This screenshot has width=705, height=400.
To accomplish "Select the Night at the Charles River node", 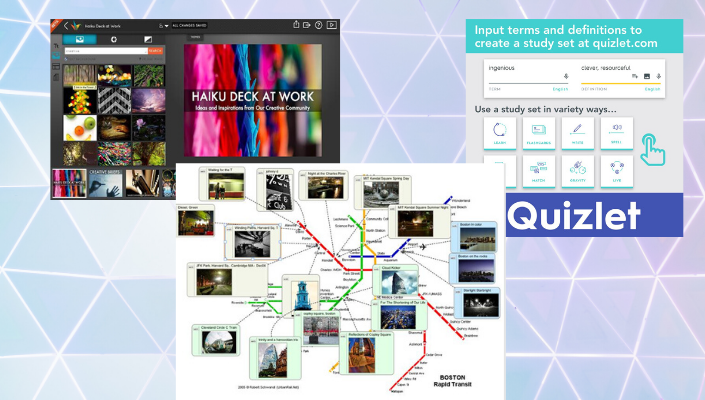I will point(324,185).
